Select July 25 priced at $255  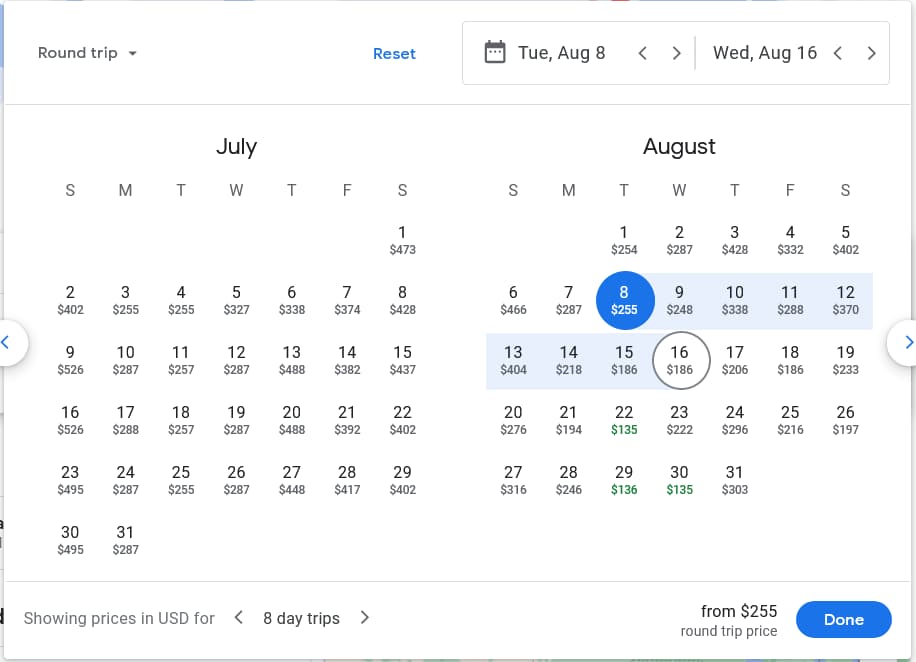click(x=181, y=480)
